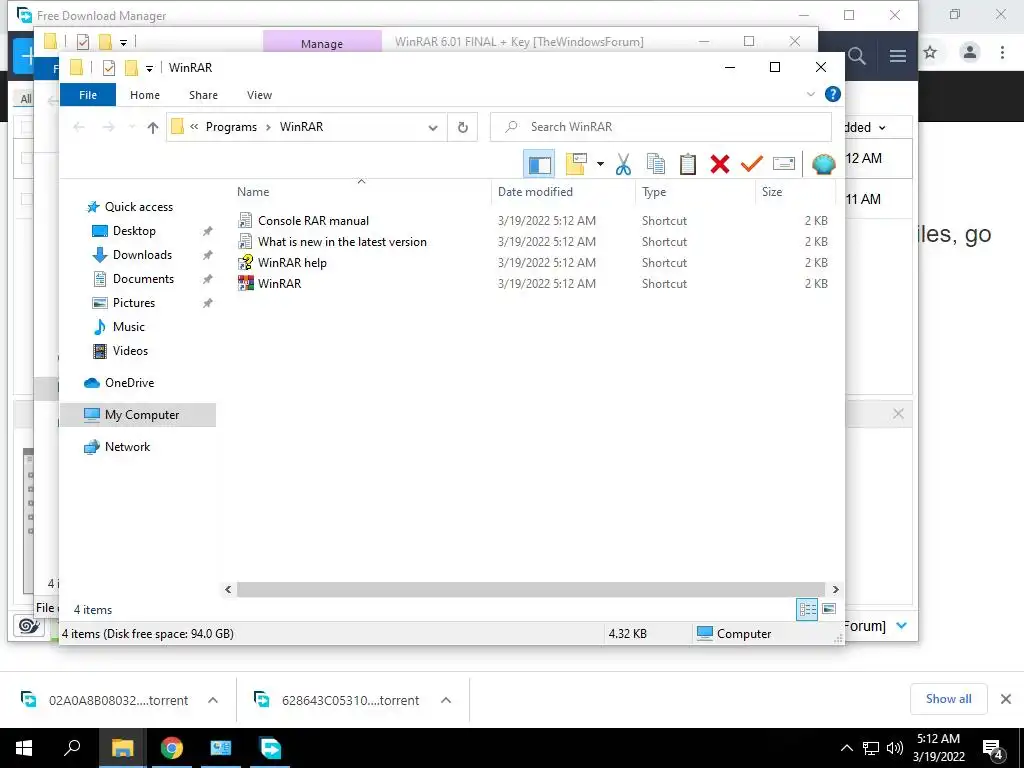Click the bookmark star in Chrome
Viewport: 1024px width, 768px height.
pyautogui.click(x=931, y=52)
